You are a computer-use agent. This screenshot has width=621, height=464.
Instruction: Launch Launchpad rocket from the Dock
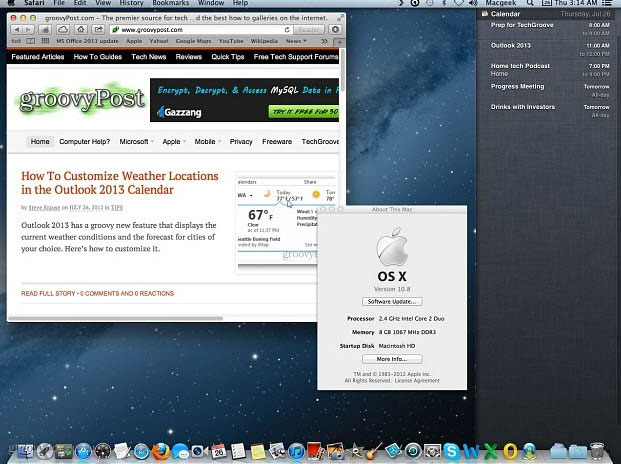pos(45,451)
